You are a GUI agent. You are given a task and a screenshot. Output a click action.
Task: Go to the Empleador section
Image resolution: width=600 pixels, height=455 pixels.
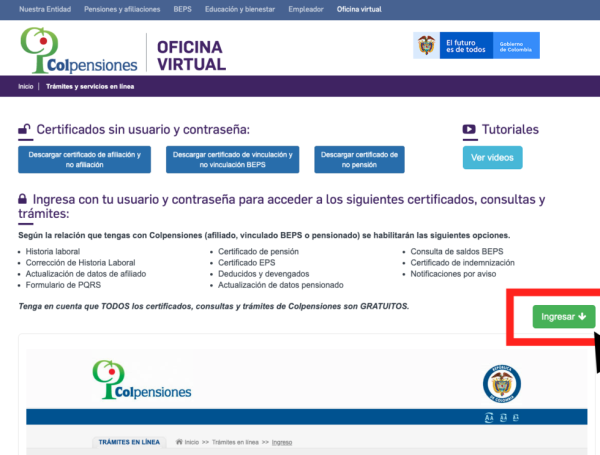pyautogui.click(x=306, y=9)
